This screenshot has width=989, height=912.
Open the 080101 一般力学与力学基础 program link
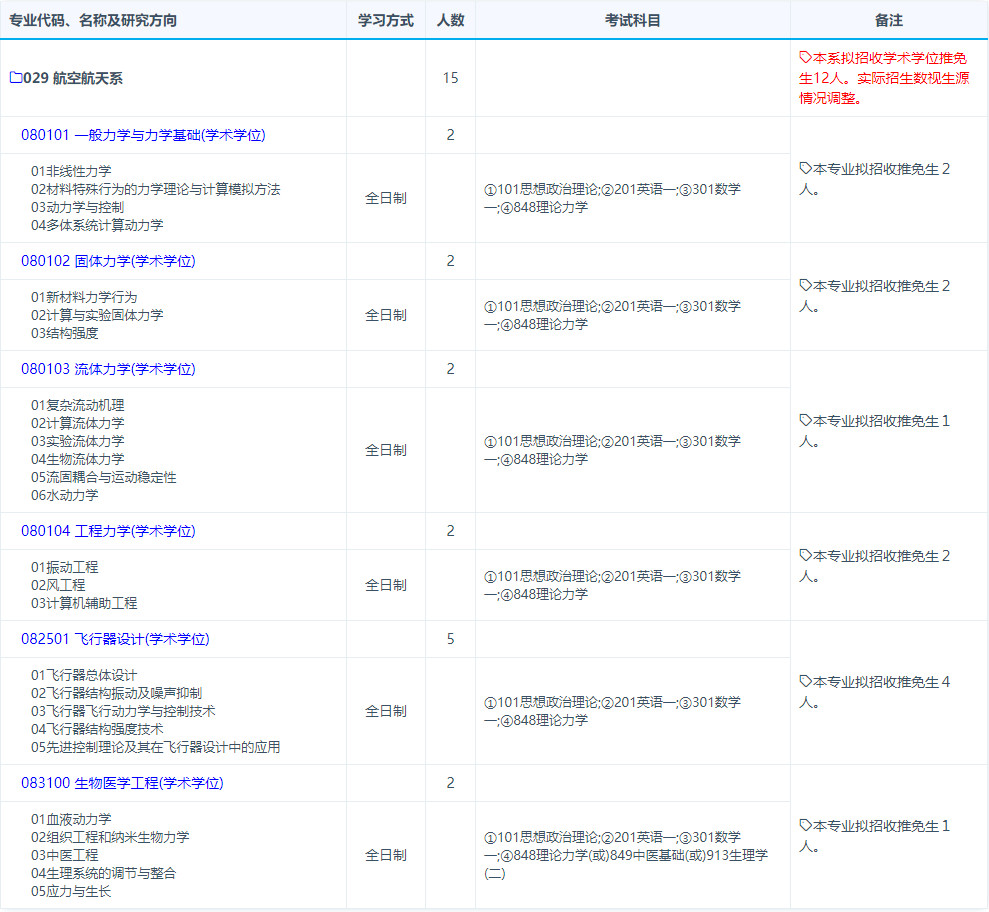(143, 135)
